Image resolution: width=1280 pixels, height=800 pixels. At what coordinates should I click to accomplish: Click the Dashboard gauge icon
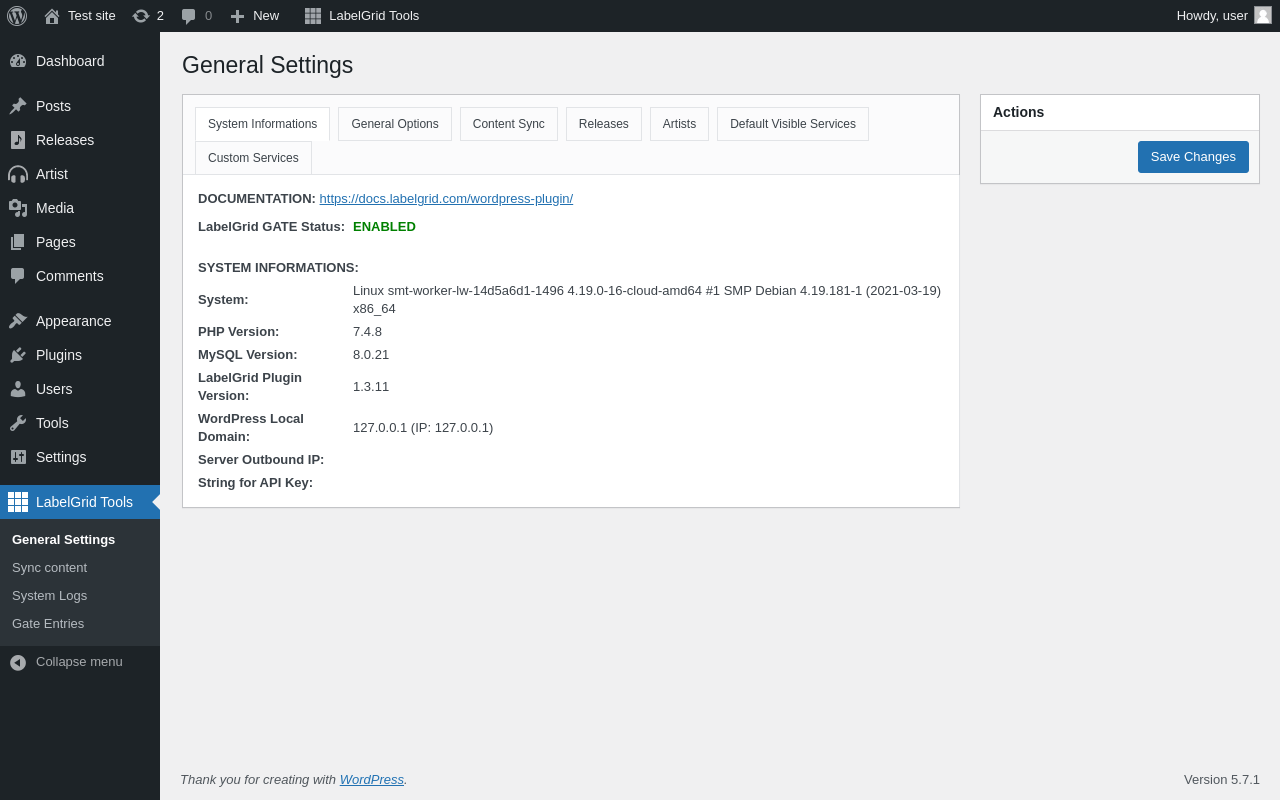(x=18, y=61)
